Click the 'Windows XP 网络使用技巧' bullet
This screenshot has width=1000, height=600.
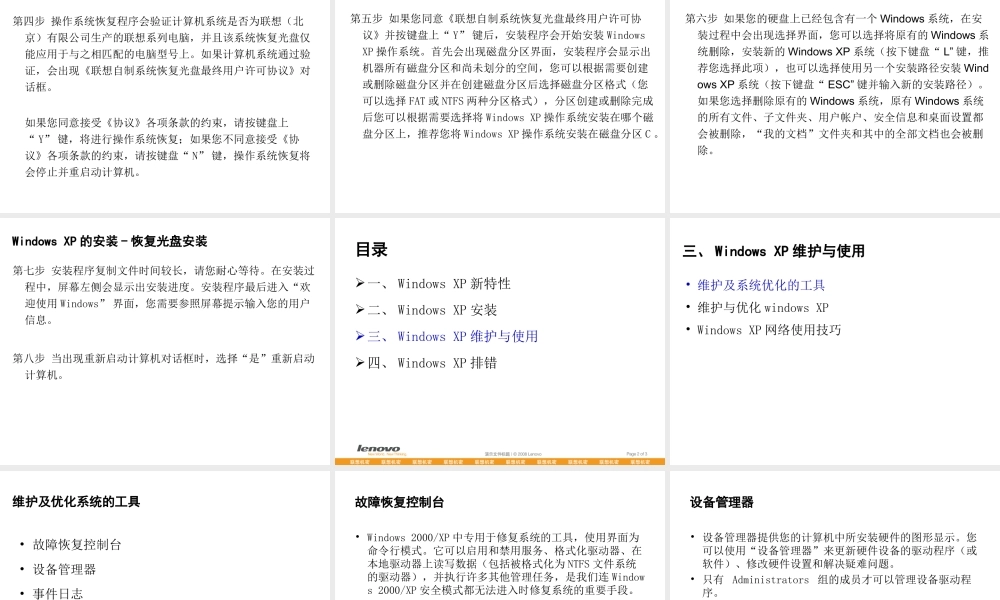(x=768, y=330)
